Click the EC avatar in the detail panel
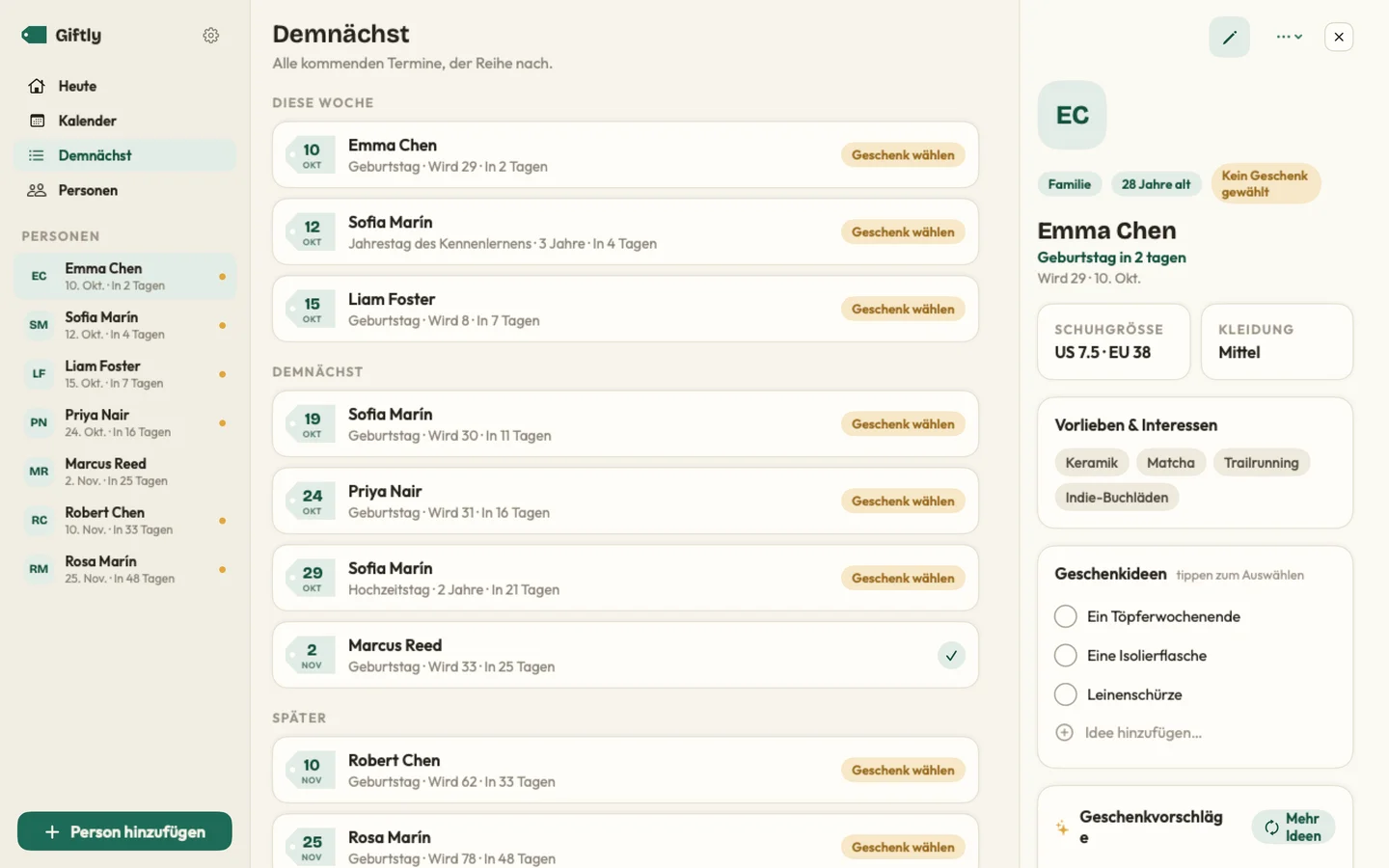The width and height of the screenshot is (1389, 868). point(1072,115)
